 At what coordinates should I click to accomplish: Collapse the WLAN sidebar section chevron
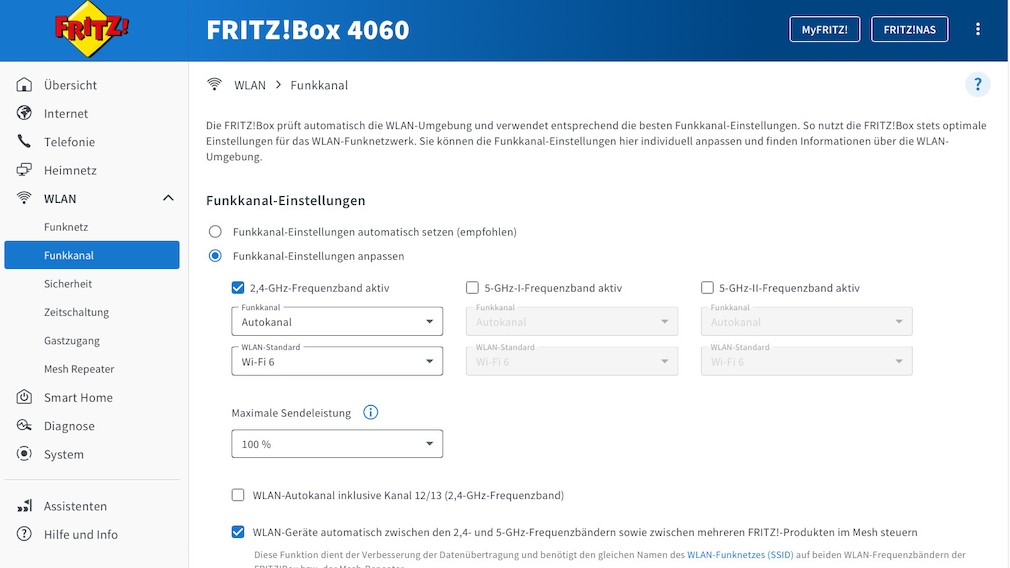(168, 199)
